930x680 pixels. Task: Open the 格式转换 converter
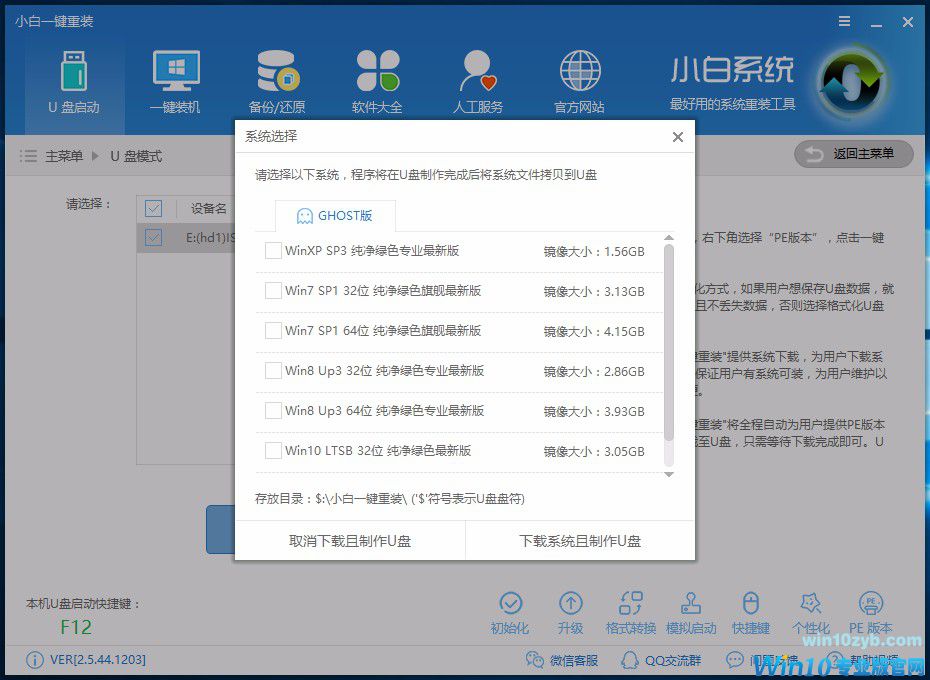click(631, 612)
